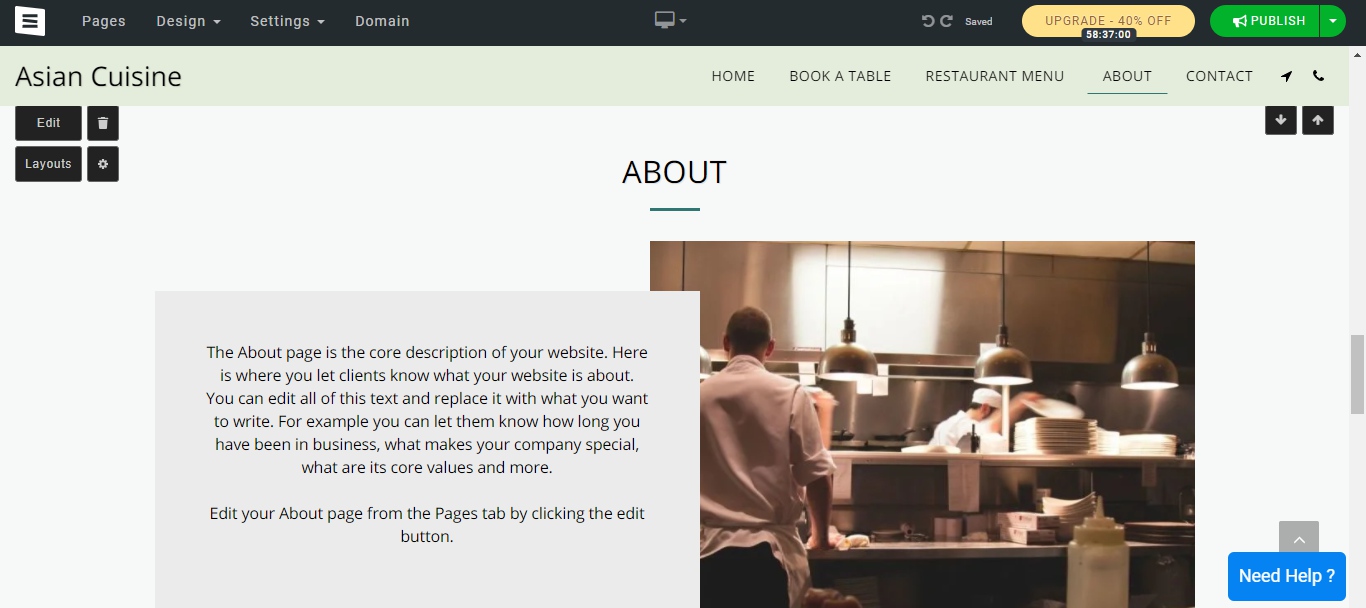Click the location arrow icon in navbar

1286,76
